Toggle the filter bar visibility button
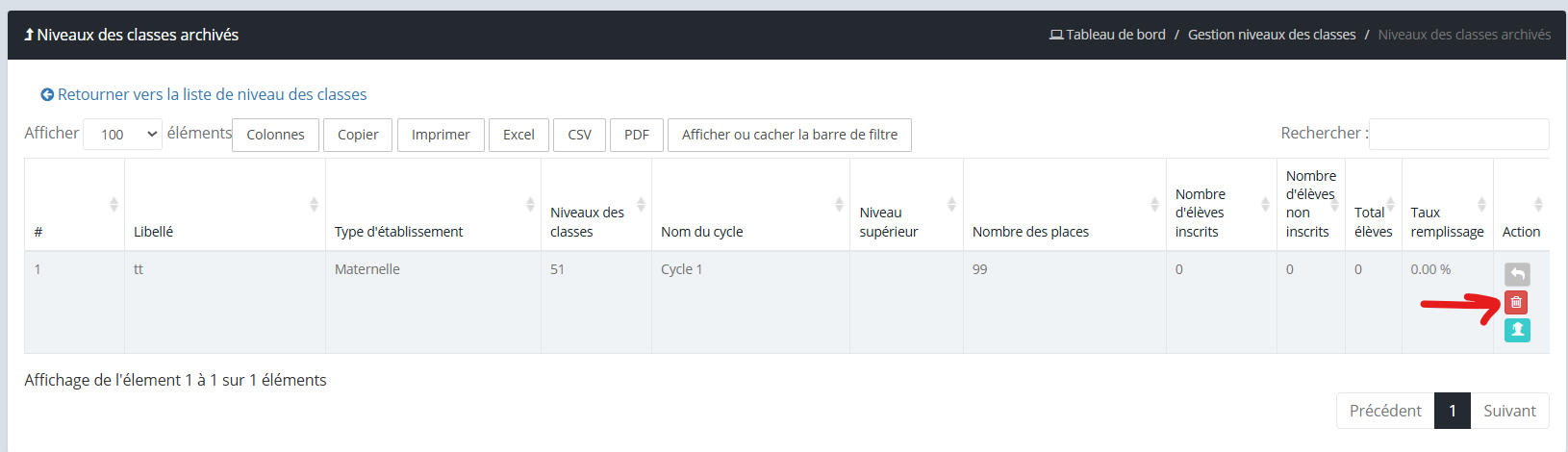 coord(789,135)
